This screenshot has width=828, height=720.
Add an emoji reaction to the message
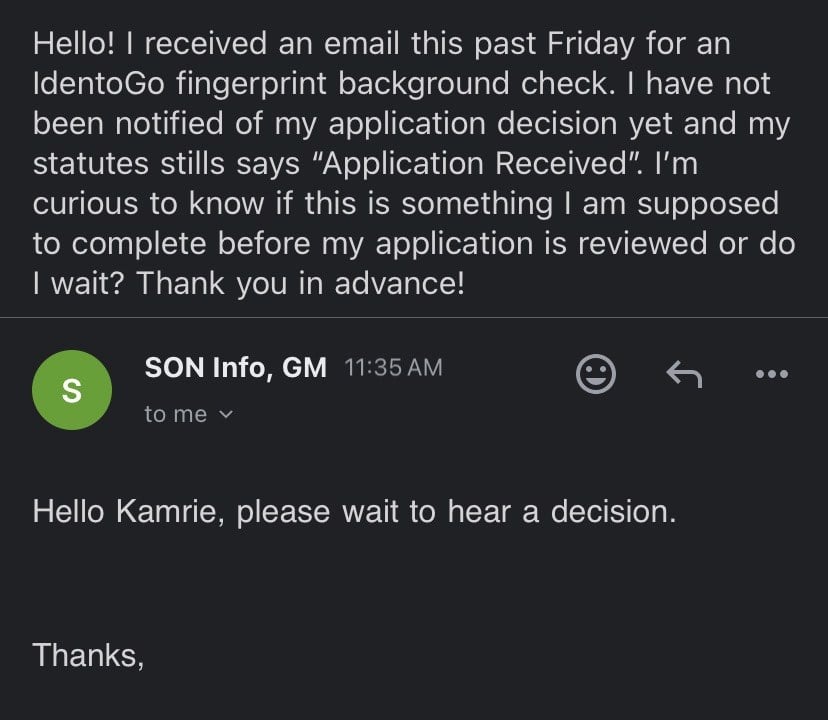tap(596, 374)
